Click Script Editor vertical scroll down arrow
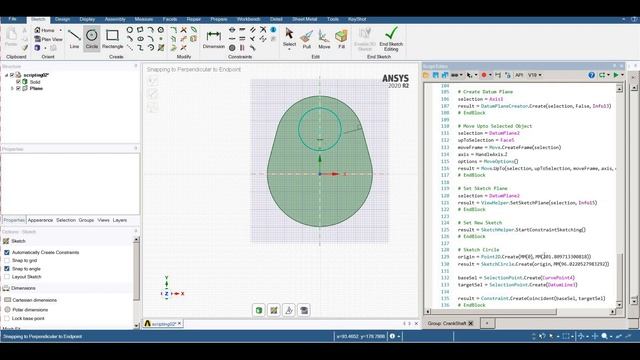Screen dimensions: 640x360 [x=619, y=305]
